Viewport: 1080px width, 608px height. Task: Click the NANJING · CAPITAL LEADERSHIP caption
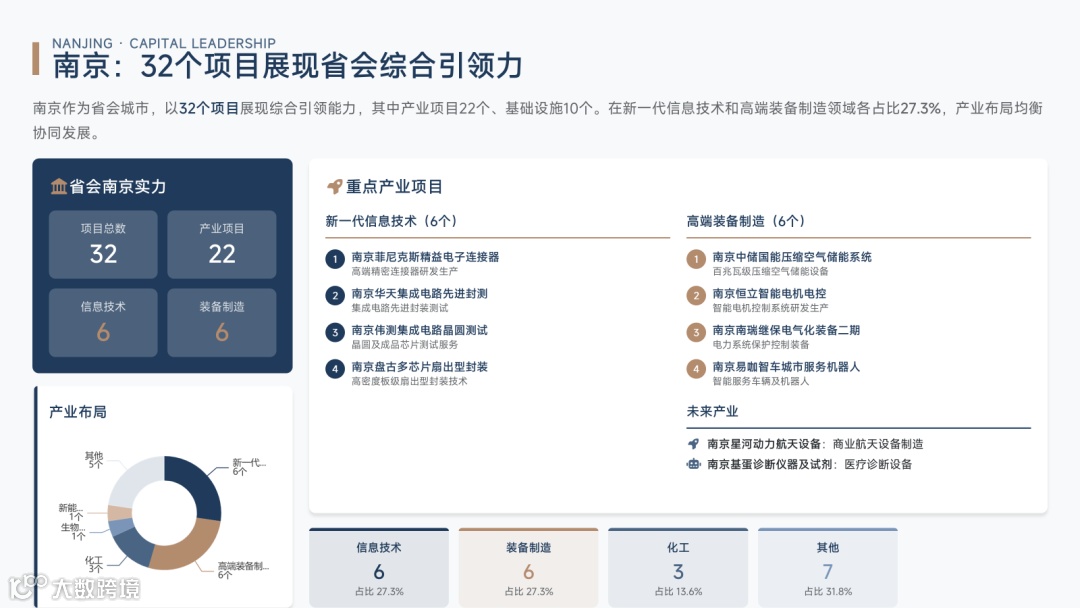tap(164, 43)
